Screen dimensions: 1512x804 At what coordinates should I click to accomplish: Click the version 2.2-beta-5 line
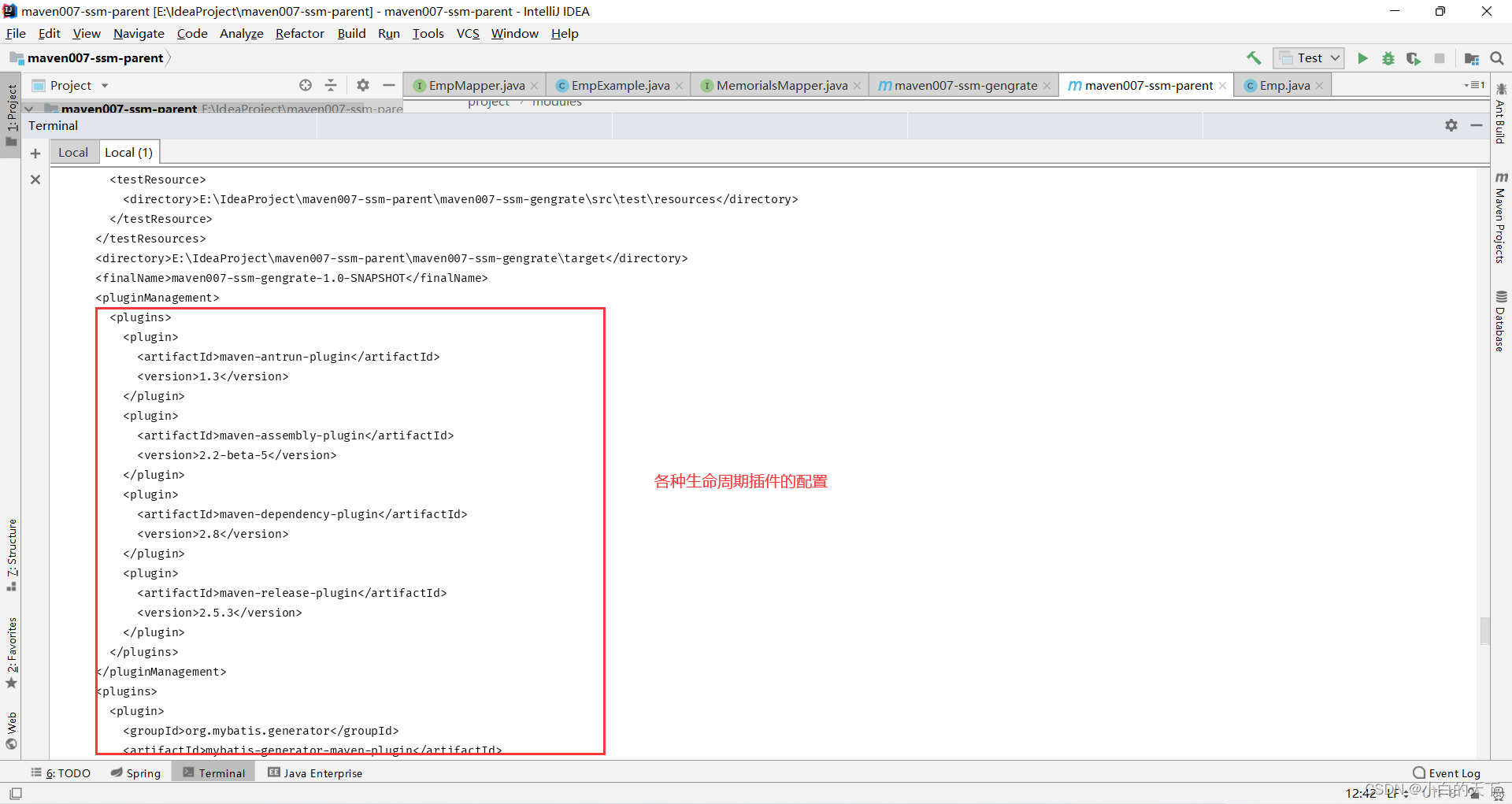click(236, 455)
